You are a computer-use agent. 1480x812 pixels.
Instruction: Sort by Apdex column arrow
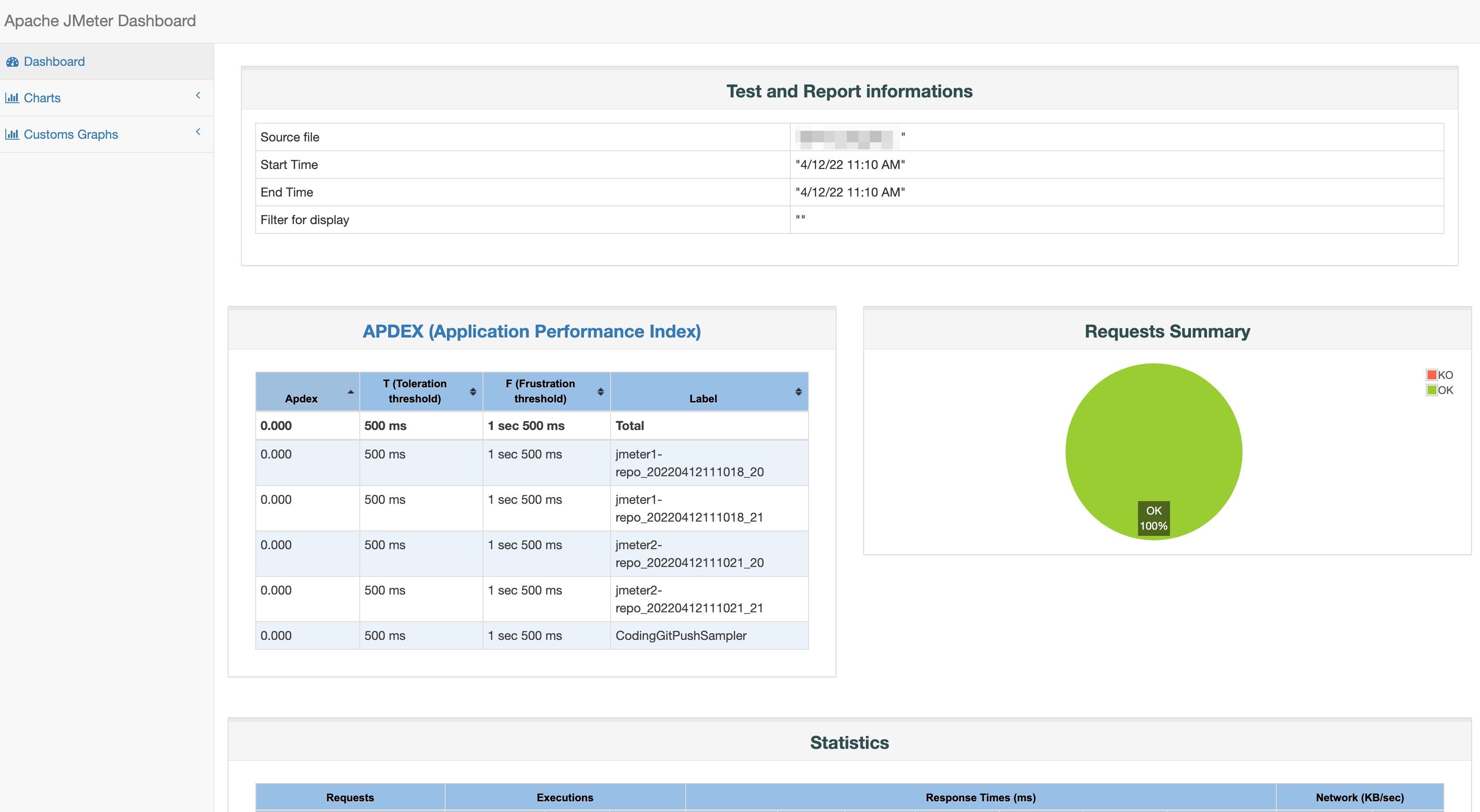click(x=350, y=392)
